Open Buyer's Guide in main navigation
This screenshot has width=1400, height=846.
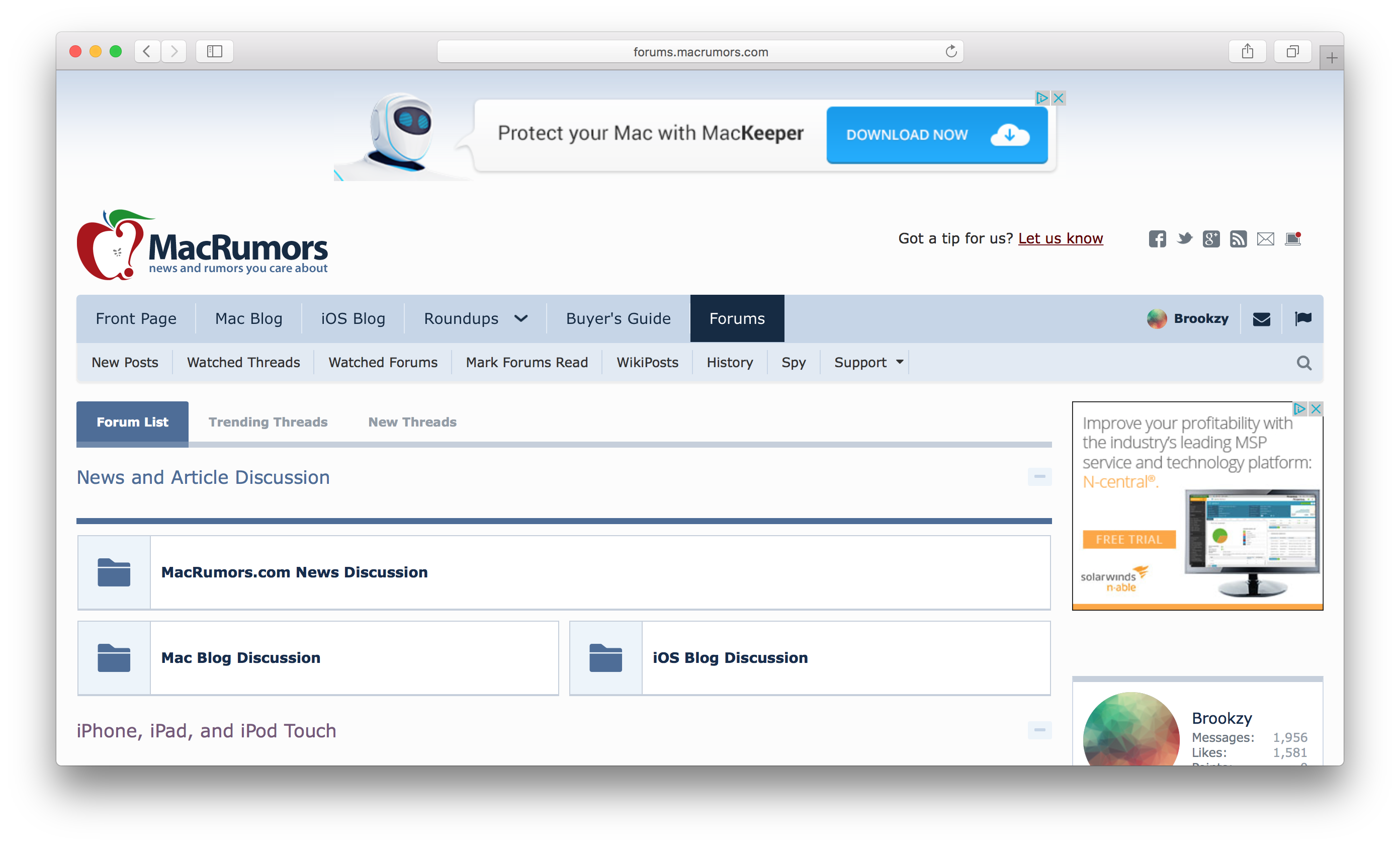click(618, 319)
